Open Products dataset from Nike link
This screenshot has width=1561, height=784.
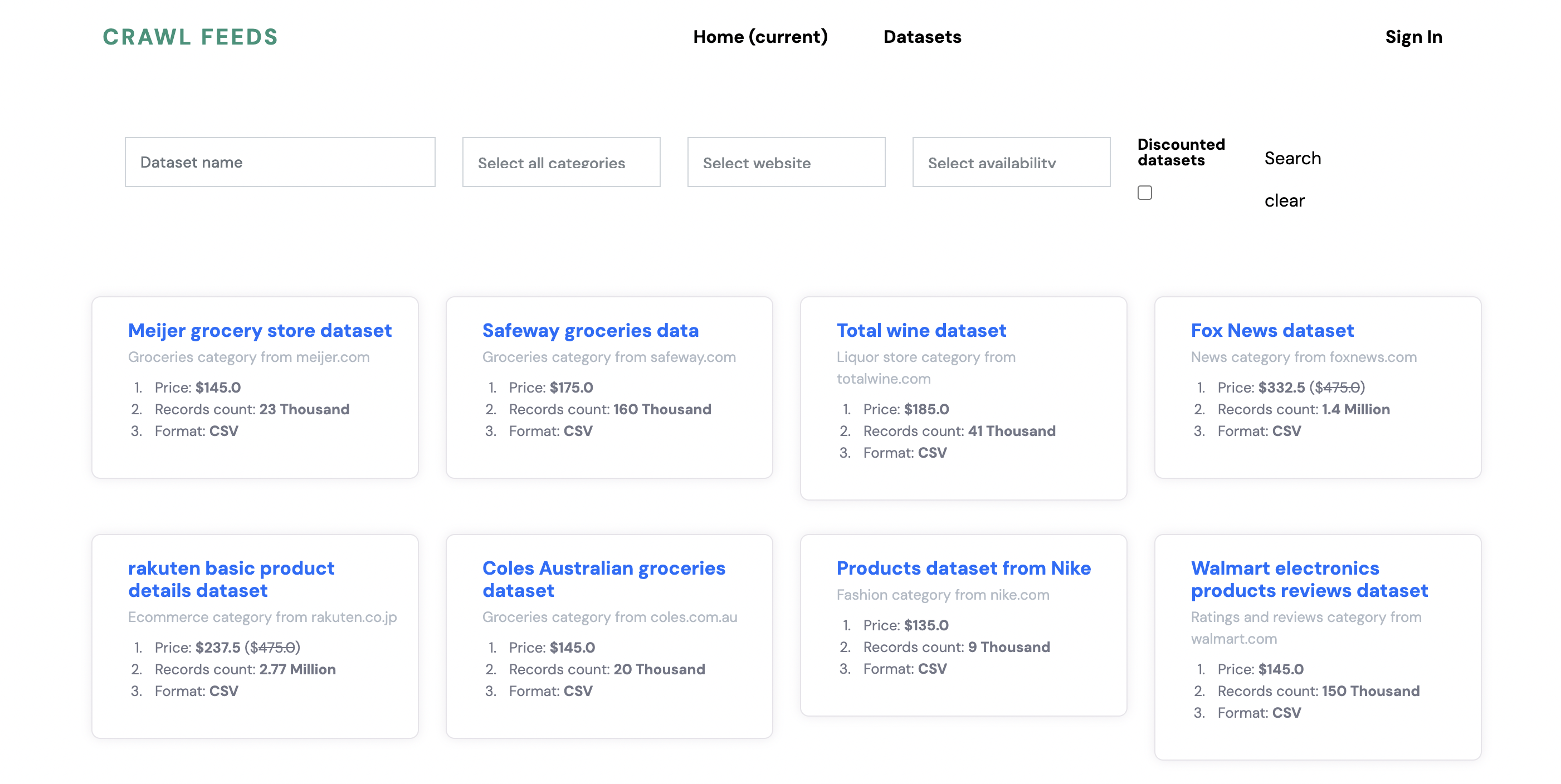pyautogui.click(x=963, y=569)
